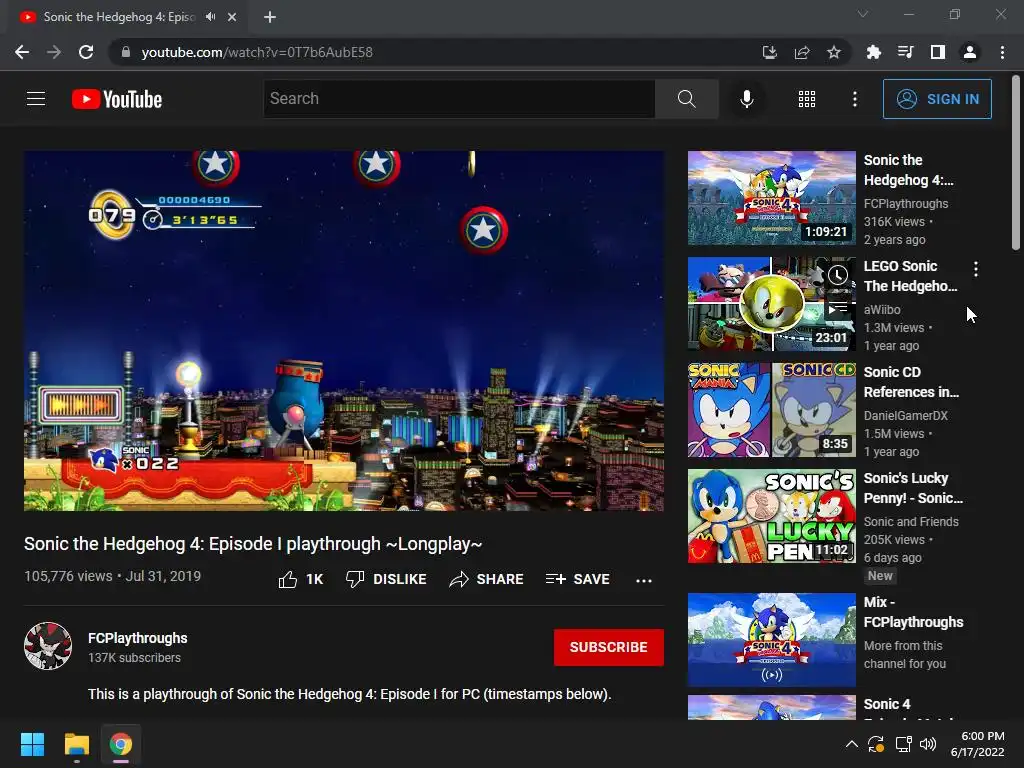Open options menu for LEGO Sonic video
Image resolution: width=1024 pixels, height=768 pixels.
coord(976,268)
